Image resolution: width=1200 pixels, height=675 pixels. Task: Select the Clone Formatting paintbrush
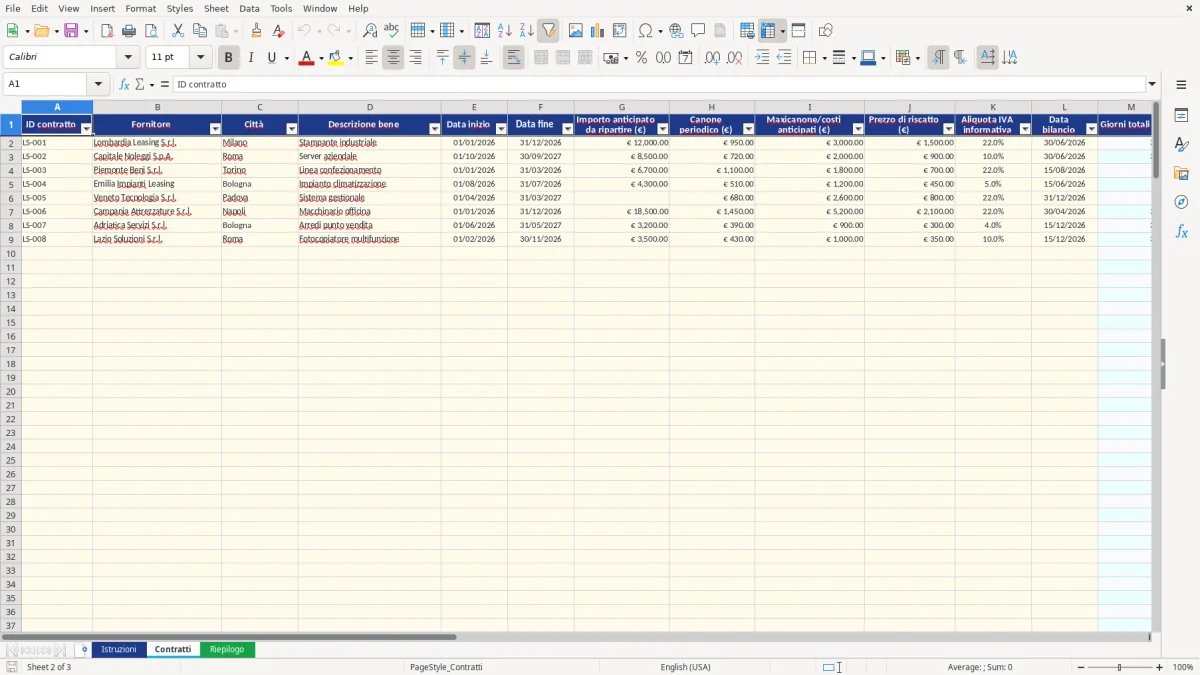click(x=257, y=31)
